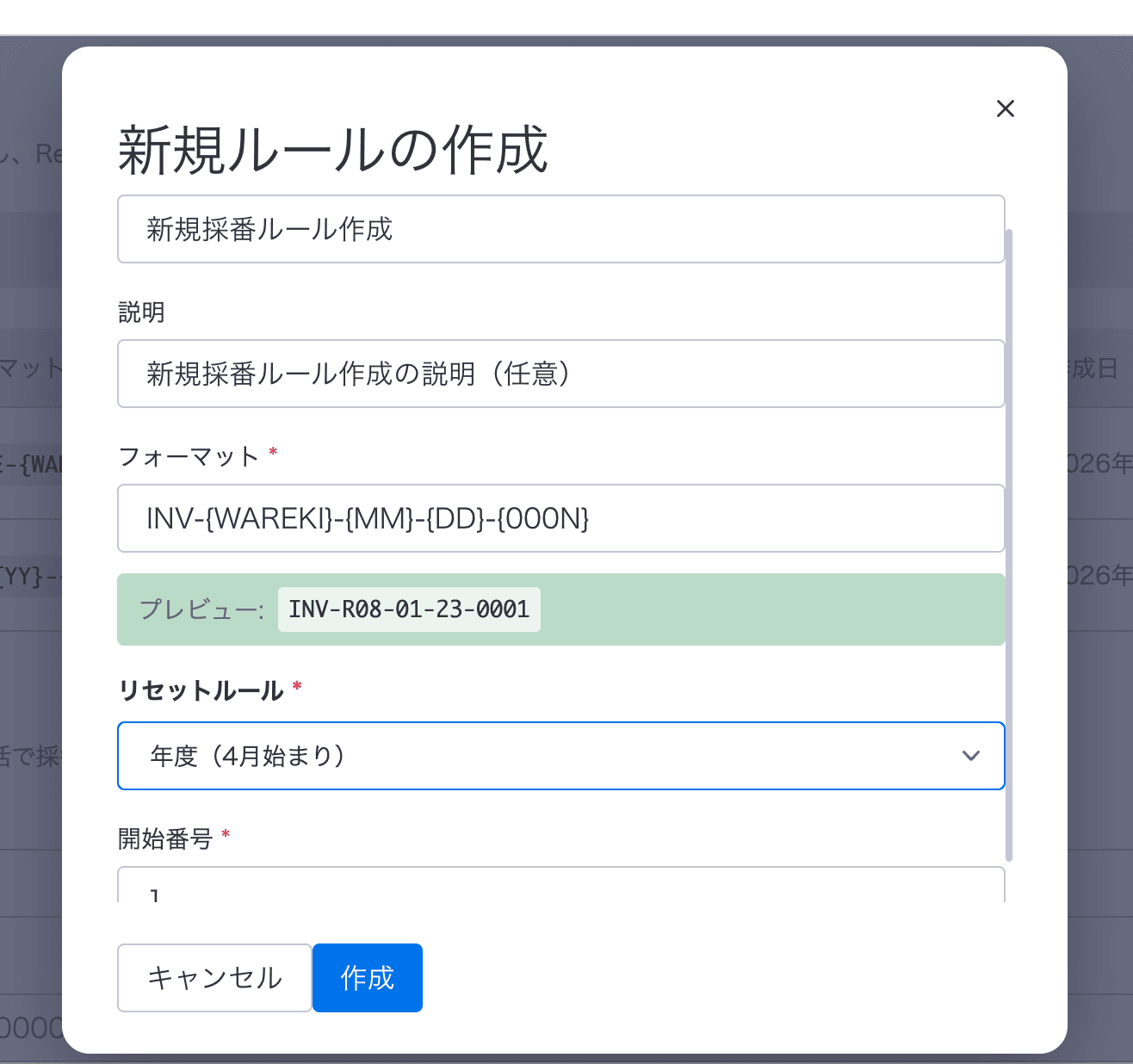1133x1064 pixels.
Task: Click the red asterisk beside フォーマット
Action: tap(273, 454)
